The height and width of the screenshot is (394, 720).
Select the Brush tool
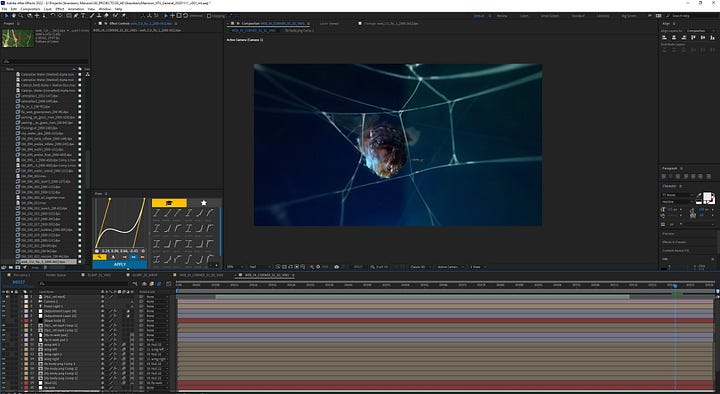[92, 16]
